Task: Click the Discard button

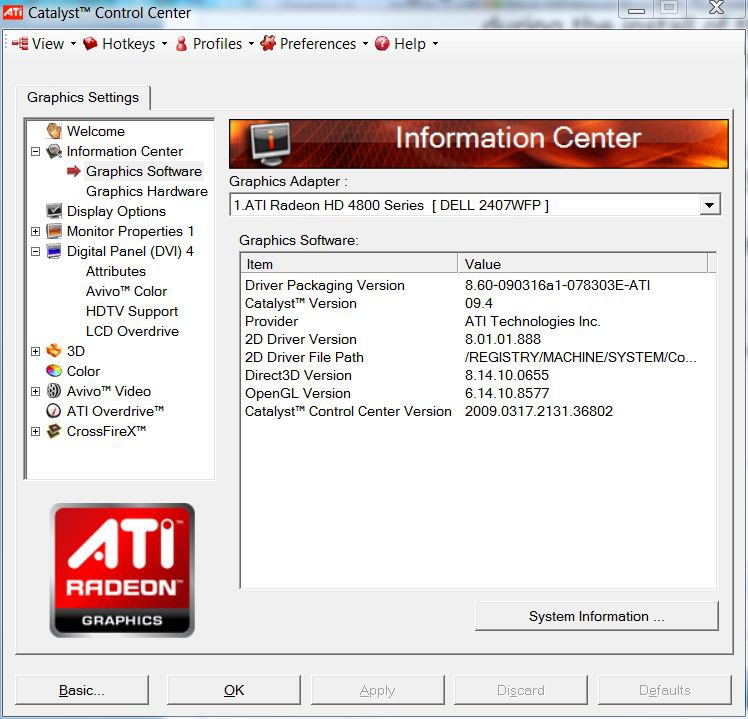Action: pos(520,690)
